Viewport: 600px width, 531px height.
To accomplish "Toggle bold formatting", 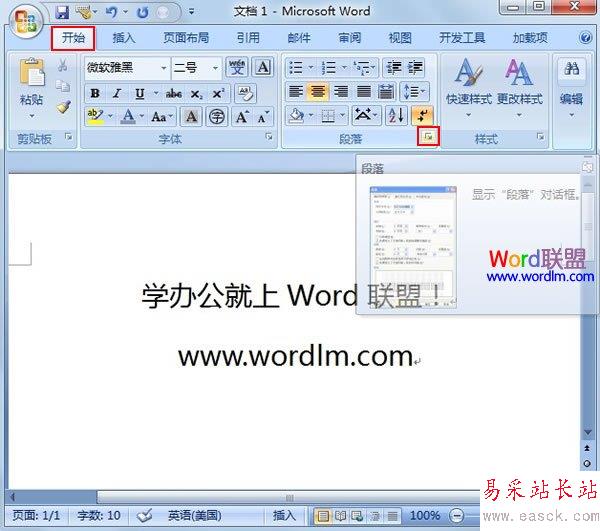I will (95, 93).
